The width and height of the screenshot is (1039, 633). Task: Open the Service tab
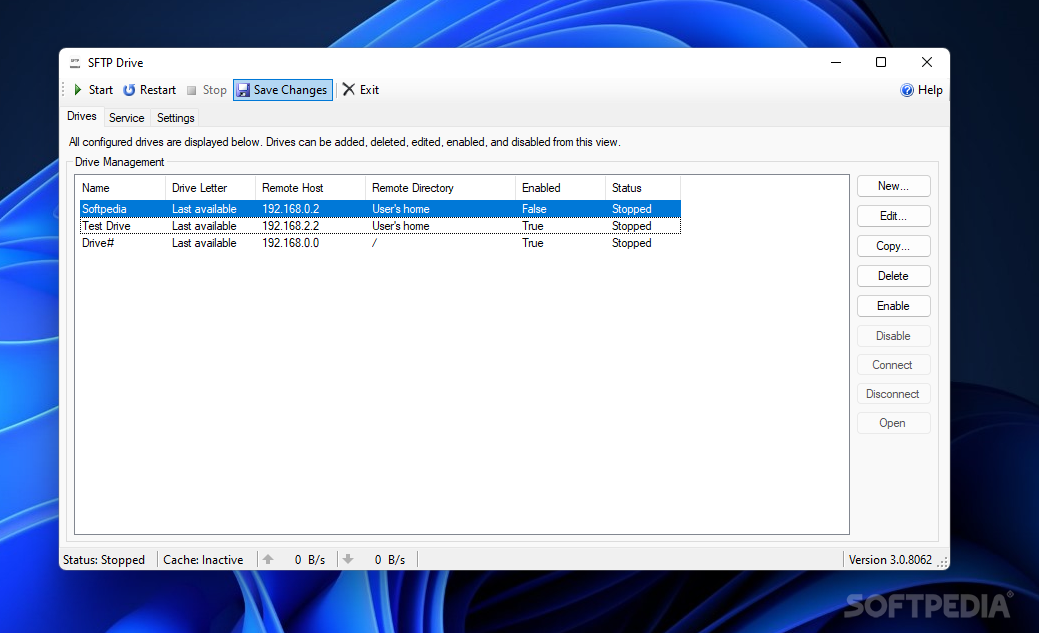tap(127, 117)
